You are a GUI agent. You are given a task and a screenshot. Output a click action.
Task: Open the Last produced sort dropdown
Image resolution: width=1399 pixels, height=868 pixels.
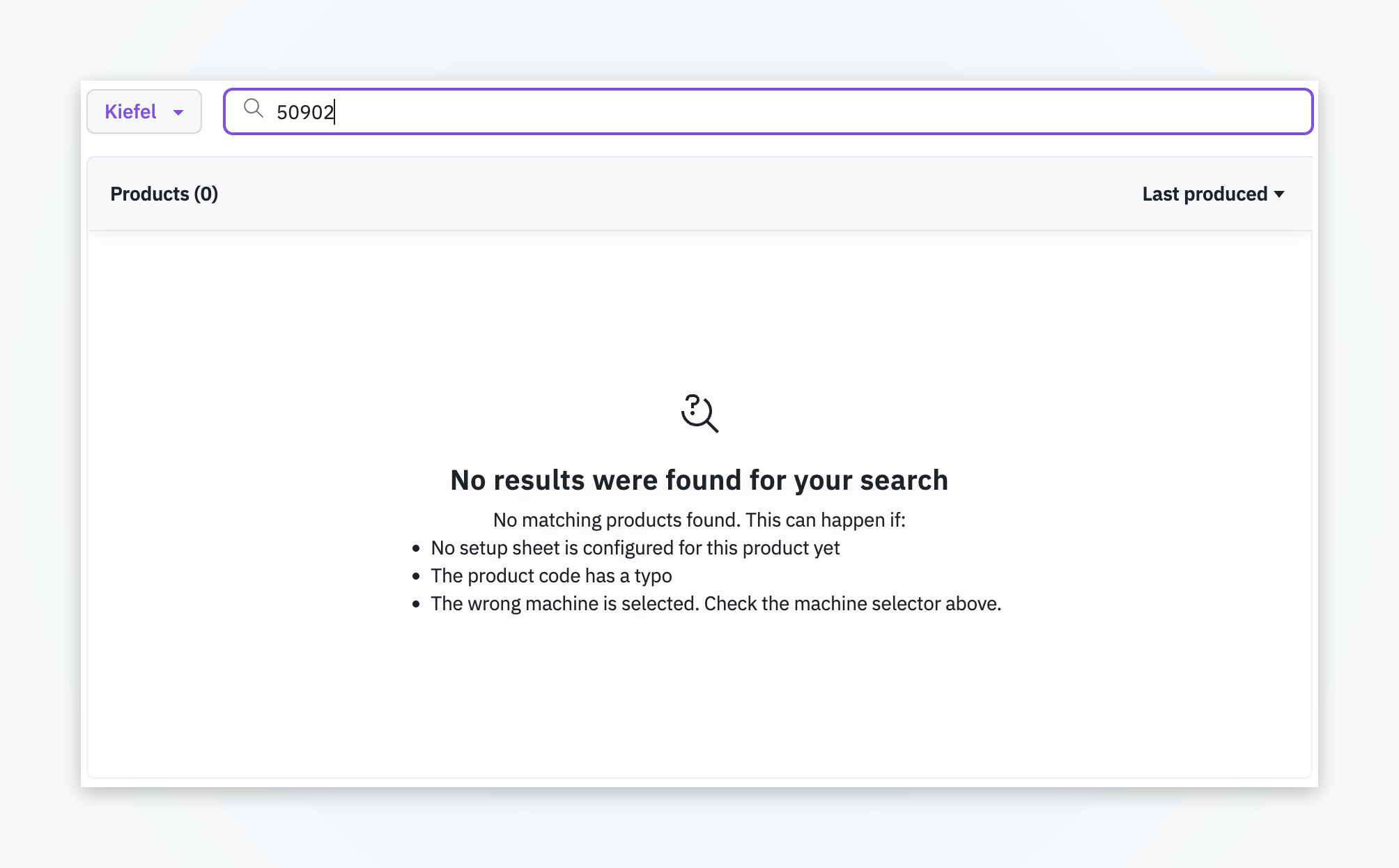click(x=1213, y=194)
